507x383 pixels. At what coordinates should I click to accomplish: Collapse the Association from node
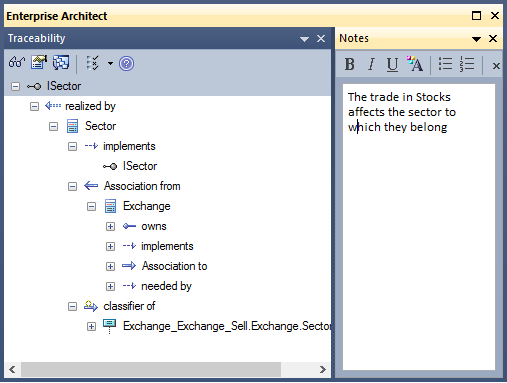pos(72,187)
